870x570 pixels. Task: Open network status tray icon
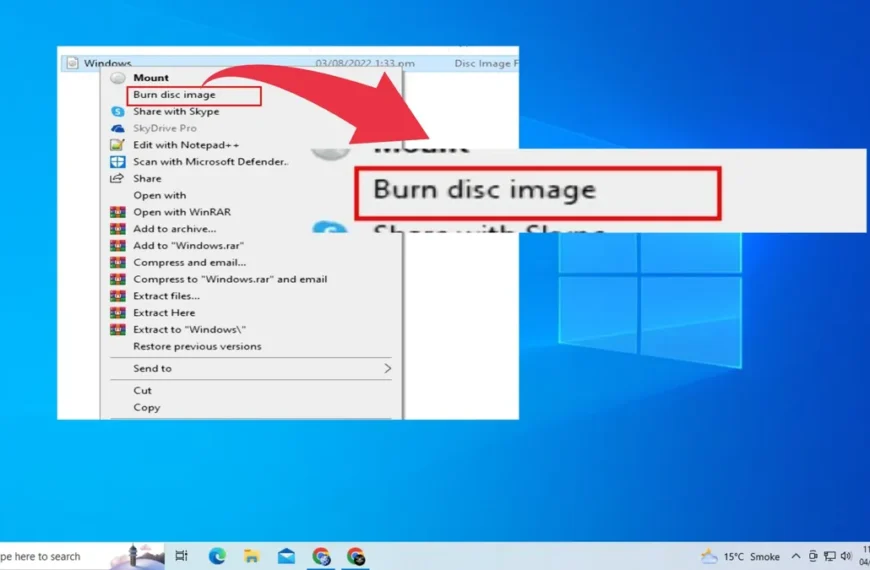829,556
